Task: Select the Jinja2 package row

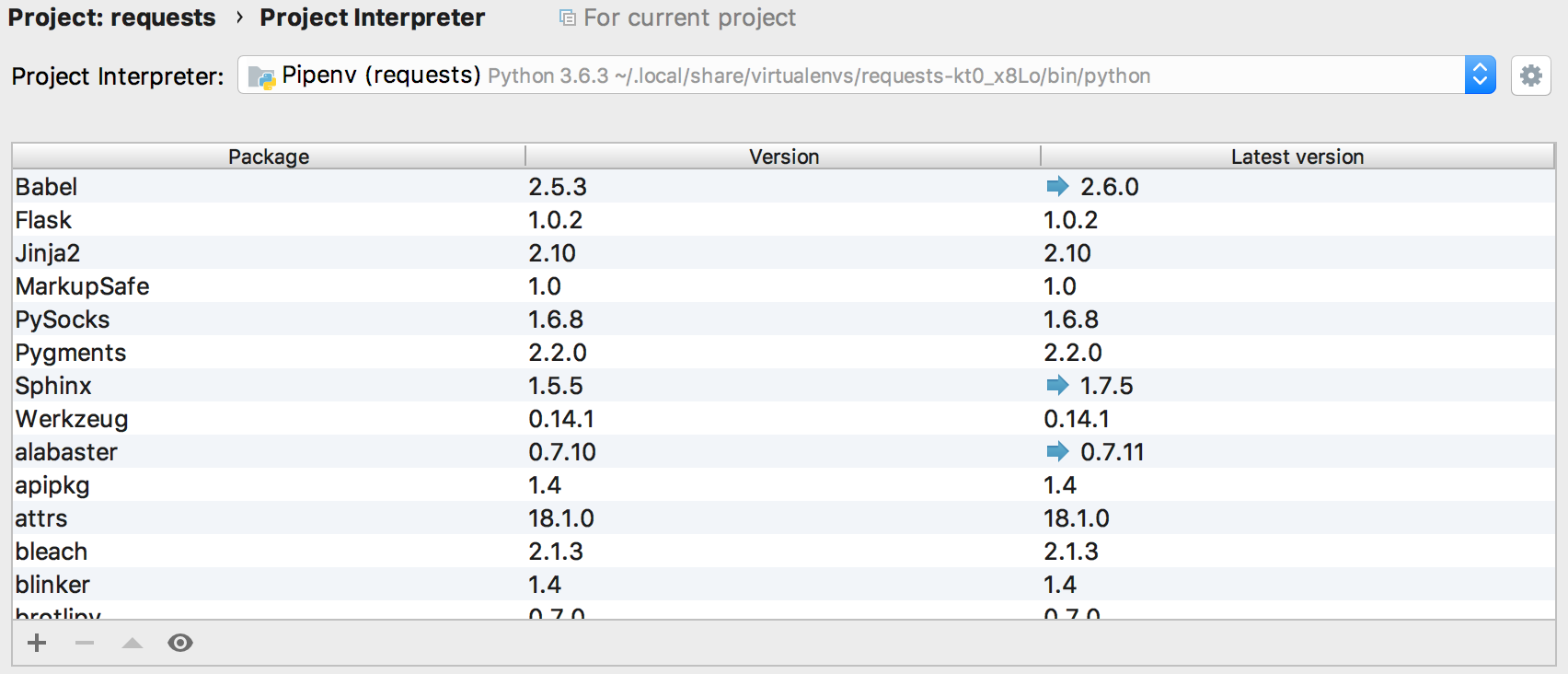Action: point(783,252)
